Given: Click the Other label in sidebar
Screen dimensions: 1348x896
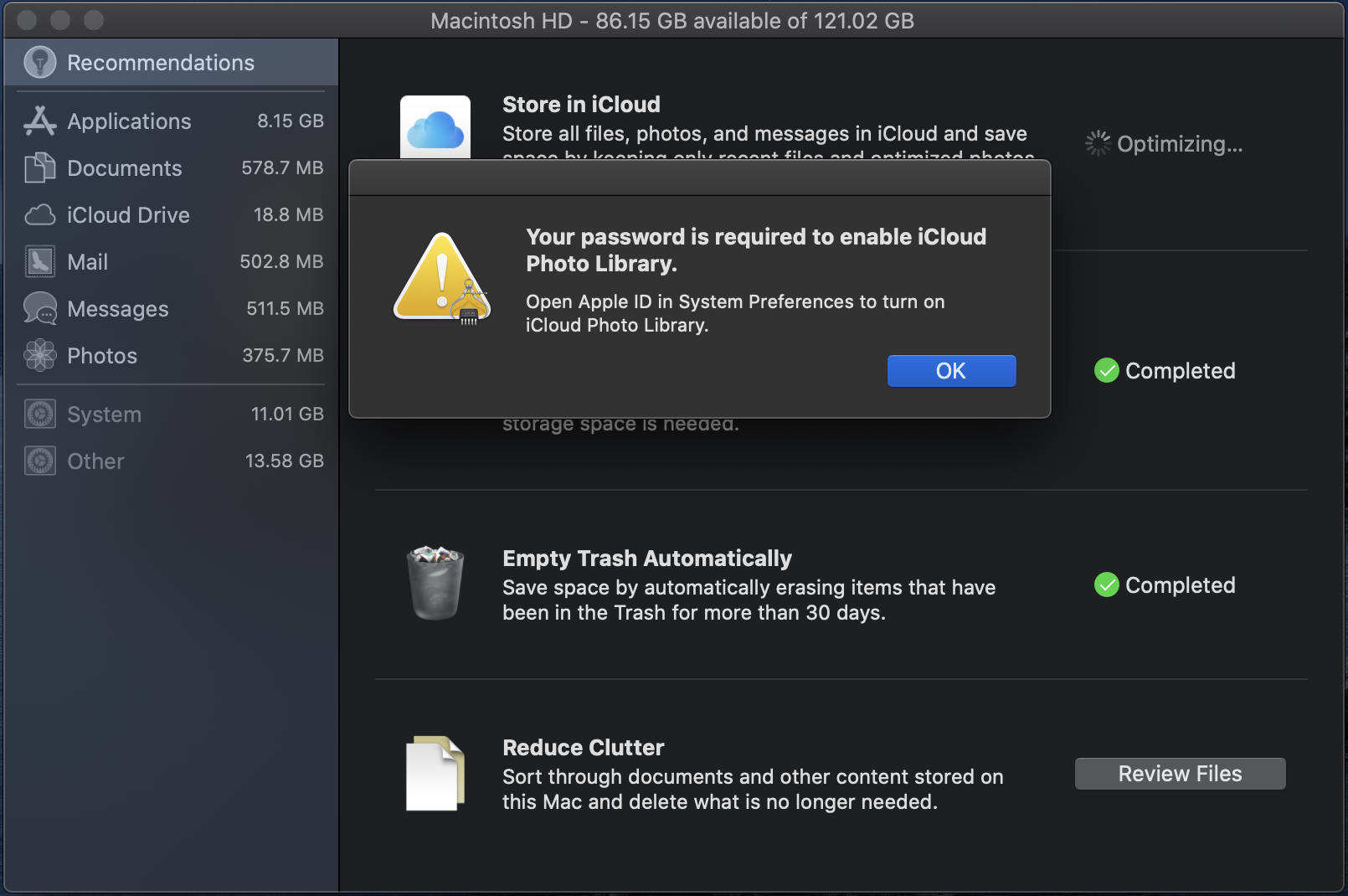Looking at the screenshot, I should (x=95, y=461).
